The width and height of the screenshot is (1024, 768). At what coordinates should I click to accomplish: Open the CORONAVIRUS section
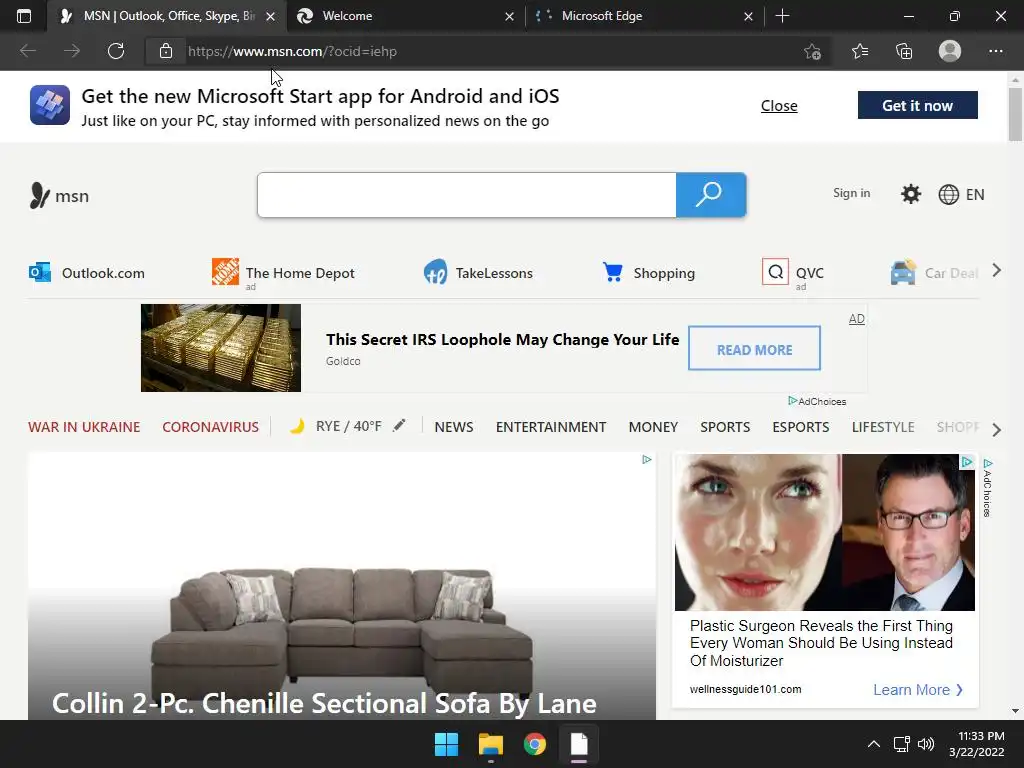pyautogui.click(x=210, y=427)
